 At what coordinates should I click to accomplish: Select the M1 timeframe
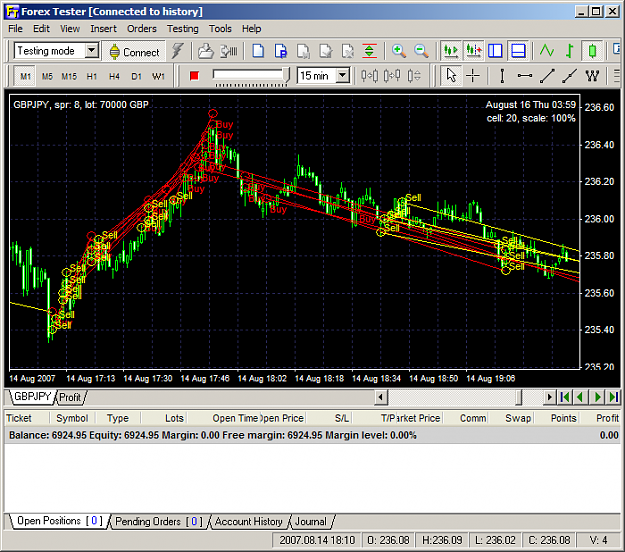coord(25,76)
